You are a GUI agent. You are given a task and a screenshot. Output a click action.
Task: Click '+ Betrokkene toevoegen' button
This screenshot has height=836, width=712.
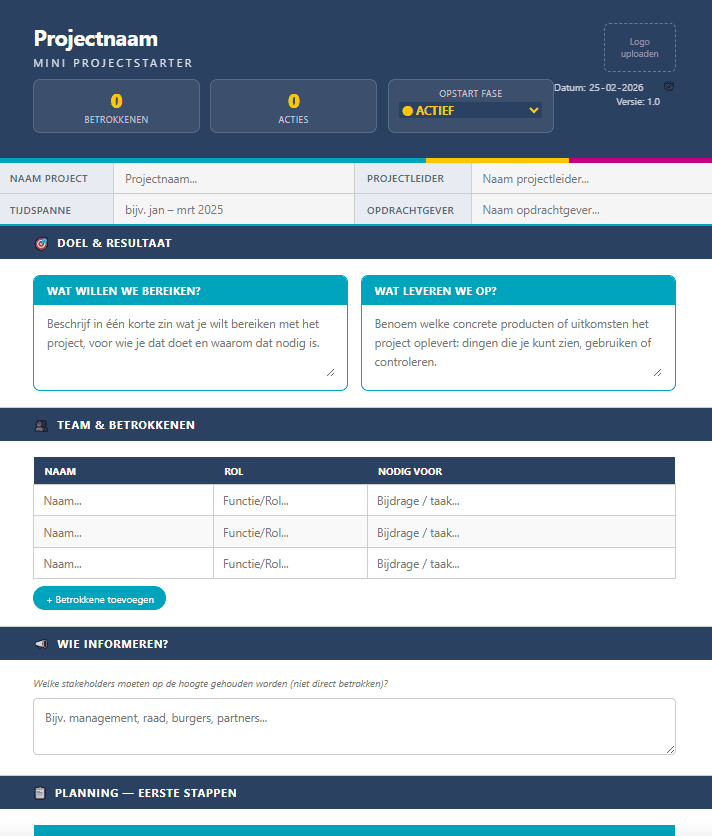(100, 599)
